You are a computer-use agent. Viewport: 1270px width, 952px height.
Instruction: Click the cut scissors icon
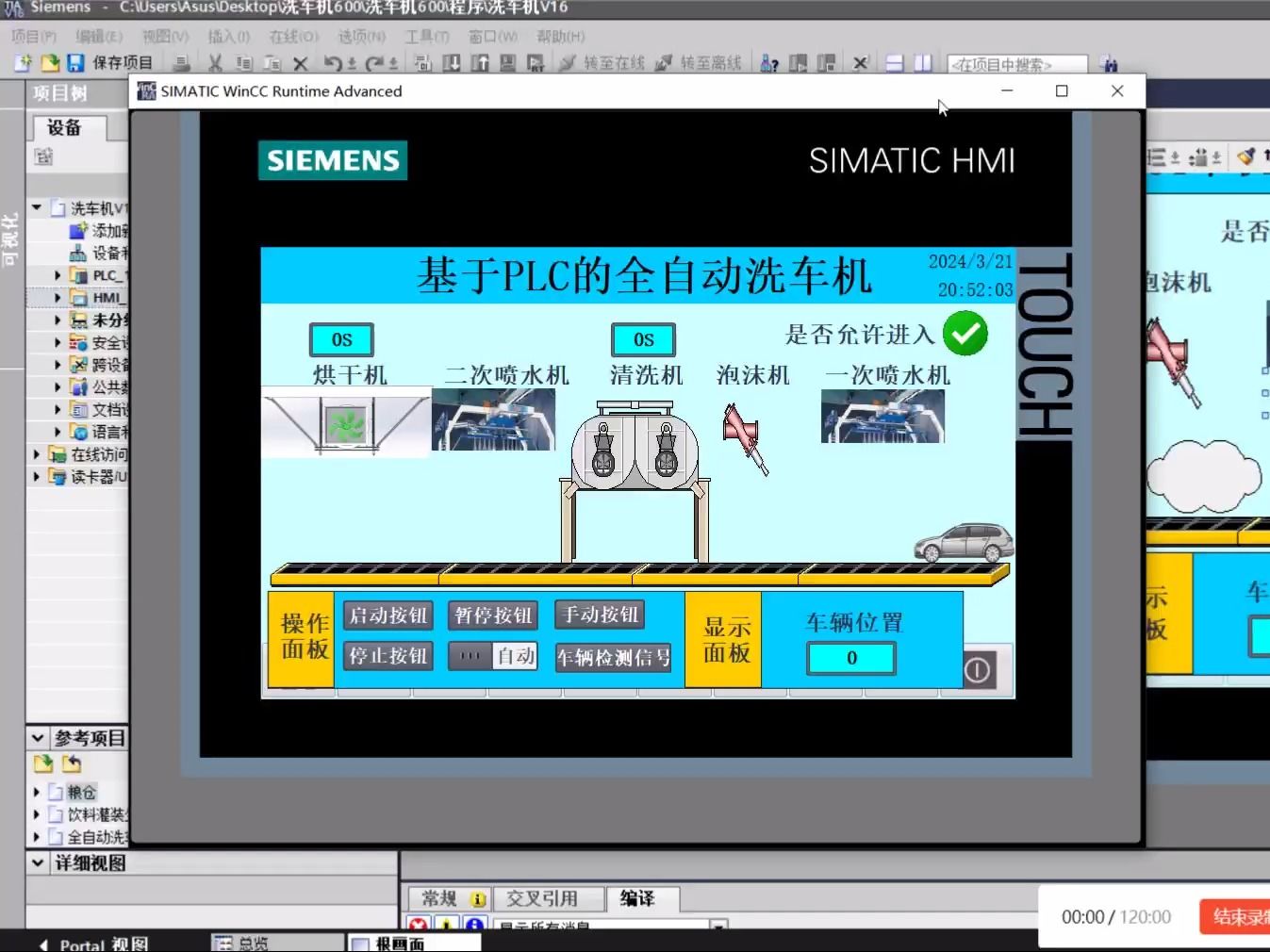pos(215,63)
